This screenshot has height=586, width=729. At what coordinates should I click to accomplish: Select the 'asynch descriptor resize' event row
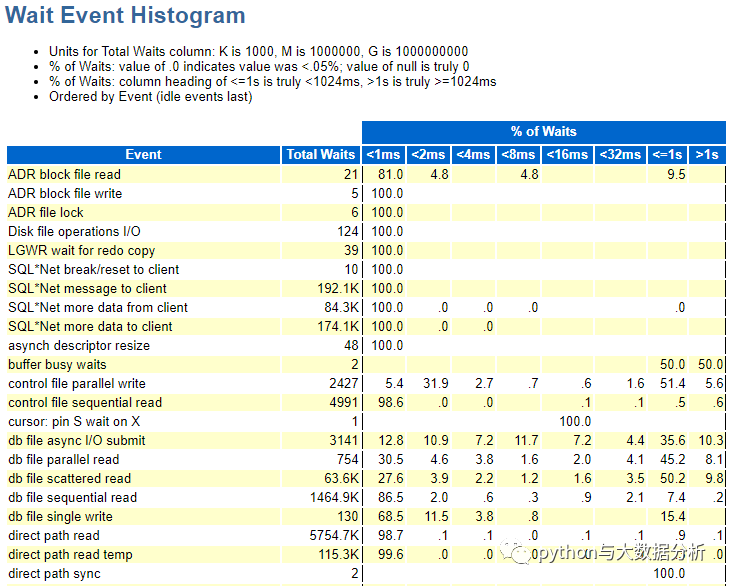(x=79, y=346)
